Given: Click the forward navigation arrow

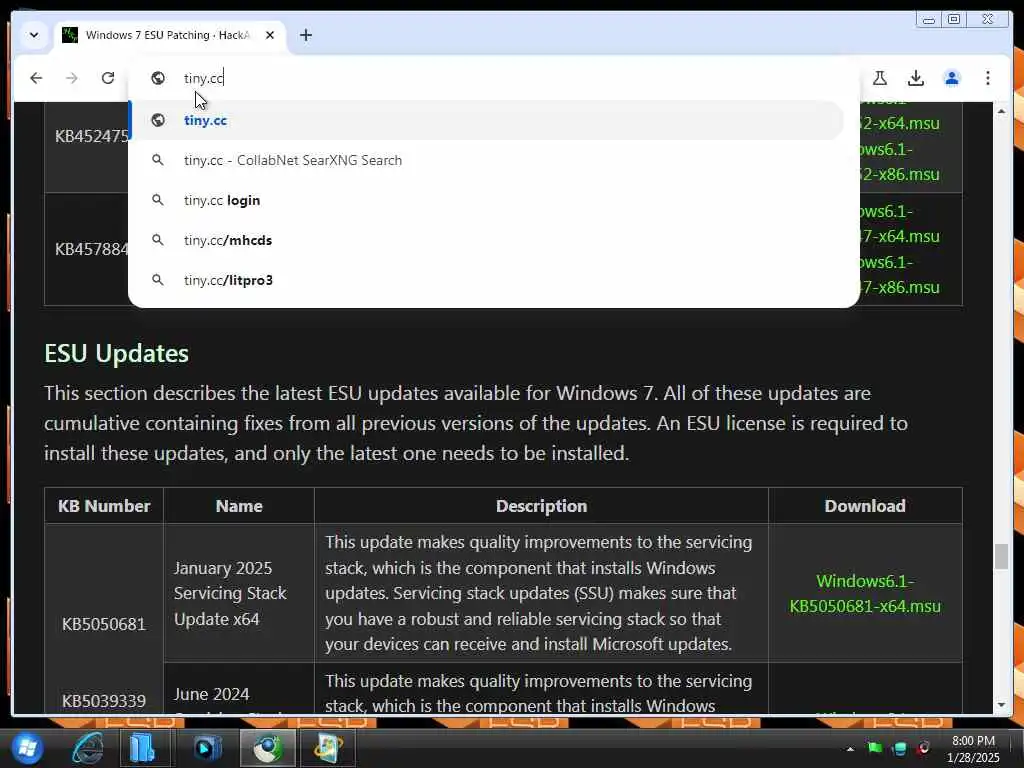Looking at the screenshot, I should click(x=72, y=78).
